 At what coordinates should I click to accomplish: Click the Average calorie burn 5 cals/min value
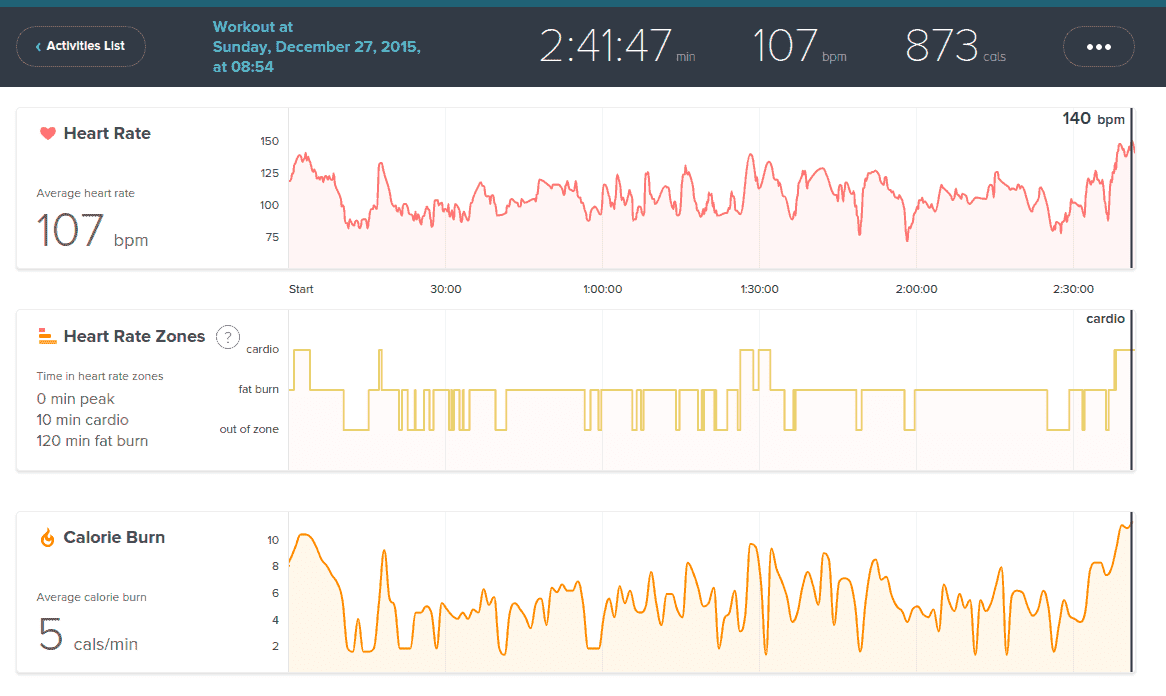87,635
